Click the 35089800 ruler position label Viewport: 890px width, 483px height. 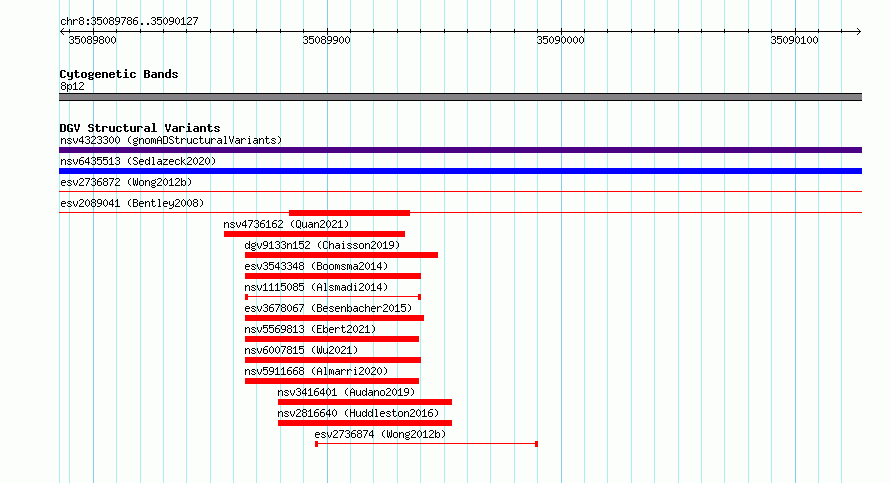(93, 40)
